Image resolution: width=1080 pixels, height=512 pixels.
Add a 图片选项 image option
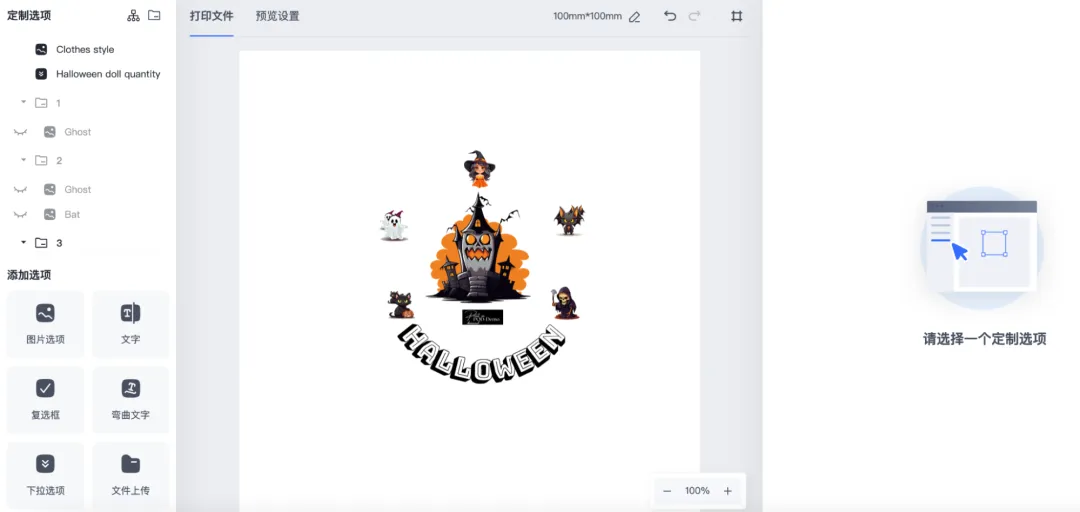(45, 324)
